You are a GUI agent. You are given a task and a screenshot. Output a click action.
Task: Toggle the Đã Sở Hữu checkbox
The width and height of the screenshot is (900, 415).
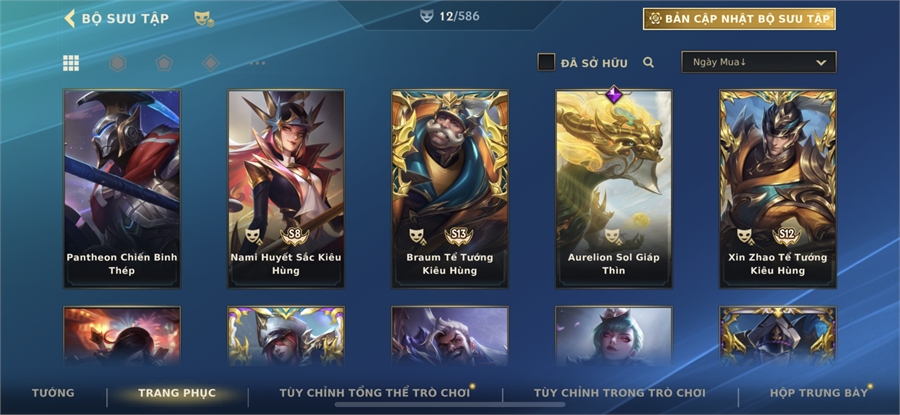coord(546,63)
